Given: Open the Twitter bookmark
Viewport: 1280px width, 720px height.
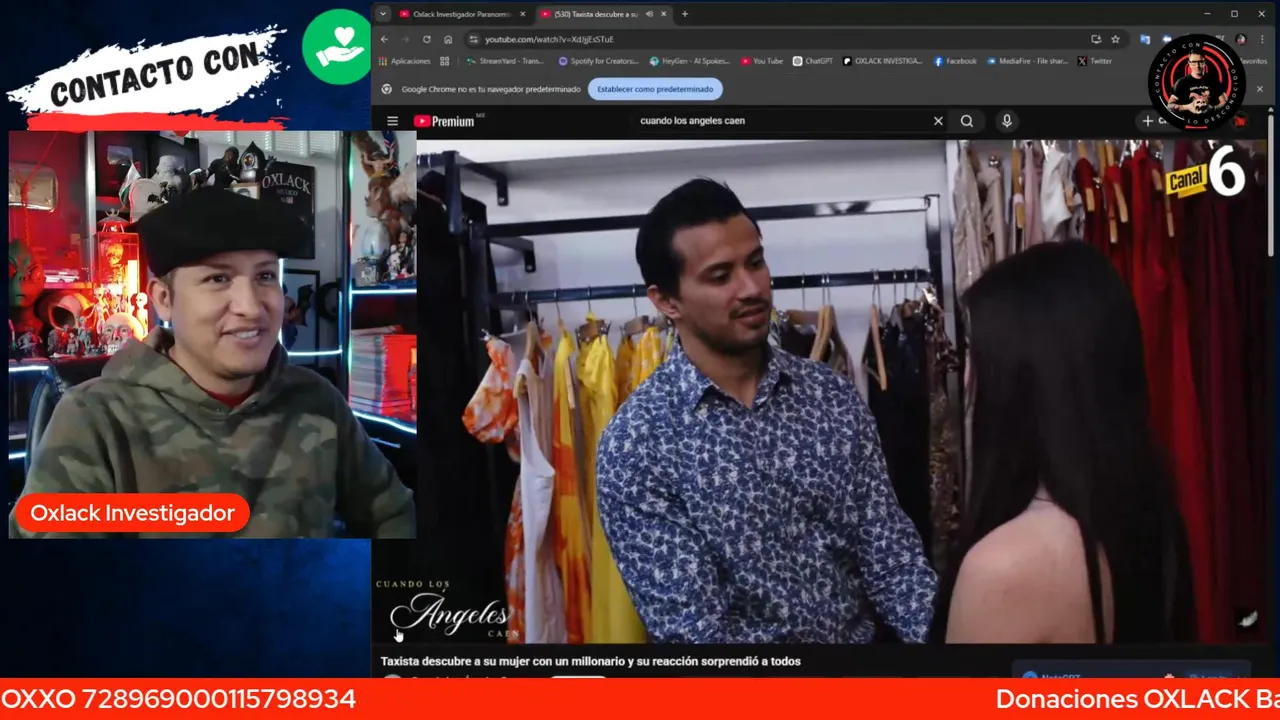Looking at the screenshot, I should [x=1094, y=61].
